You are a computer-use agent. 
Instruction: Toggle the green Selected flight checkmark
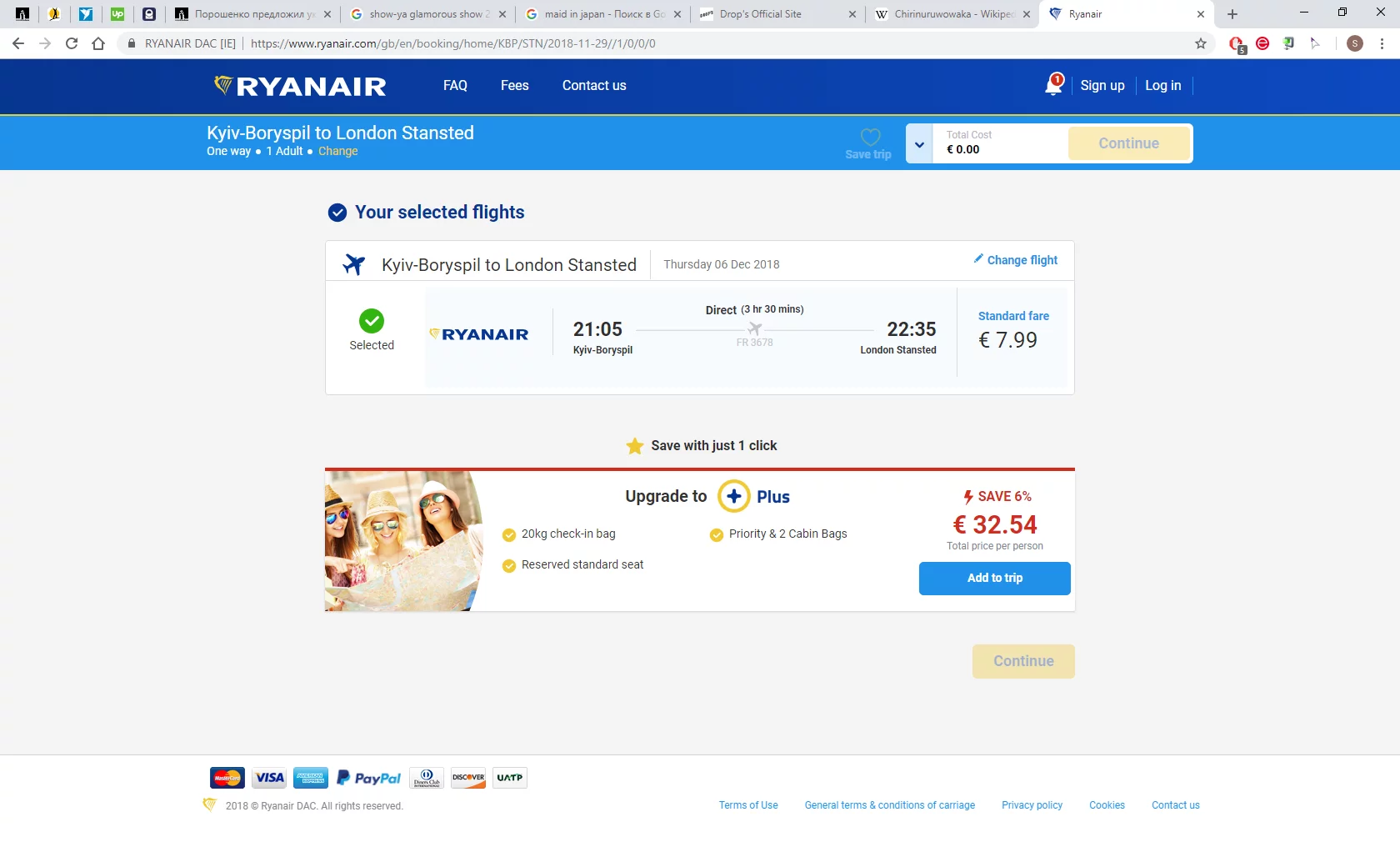(372, 321)
